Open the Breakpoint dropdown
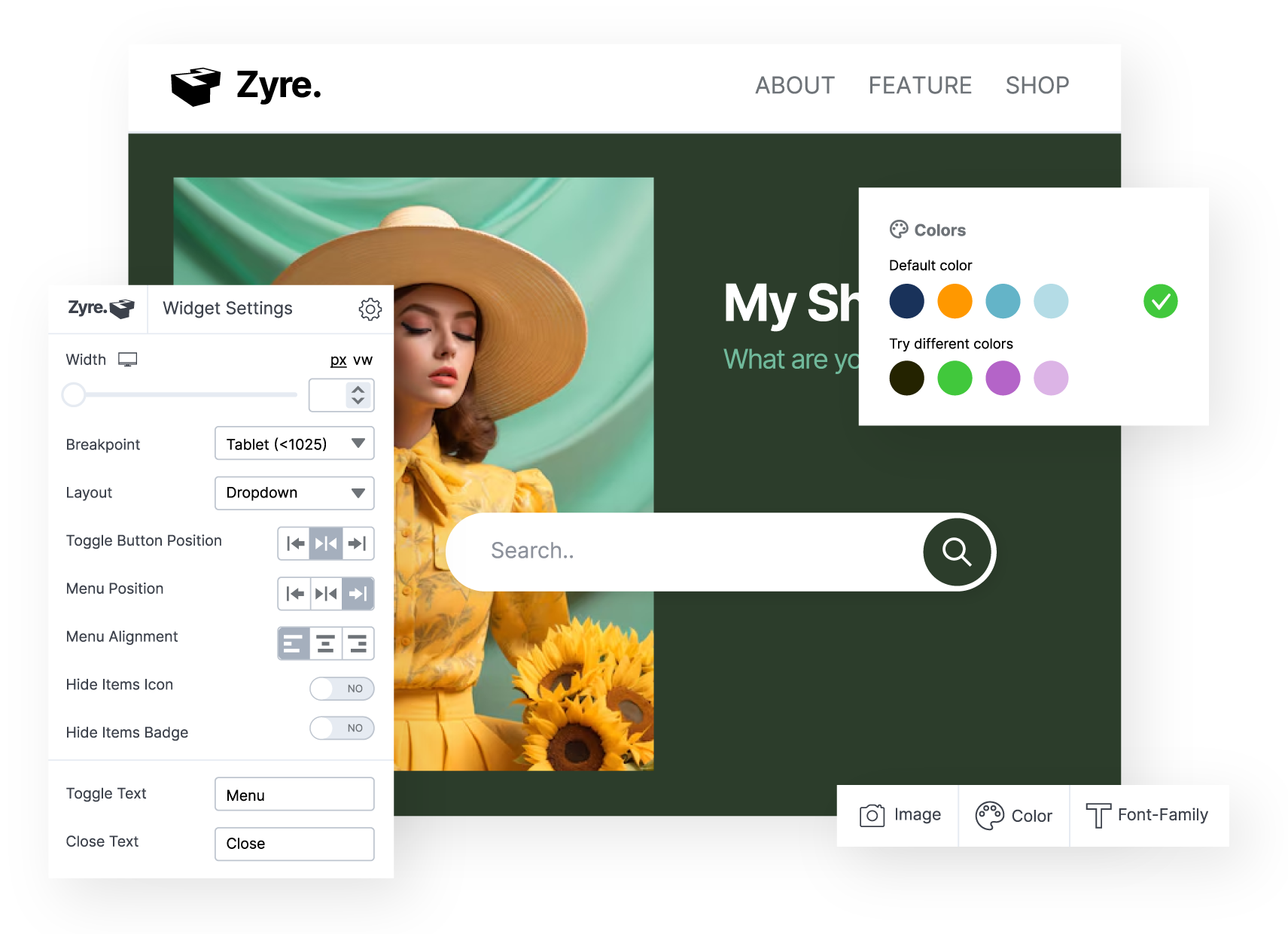 [x=294, y=444]
